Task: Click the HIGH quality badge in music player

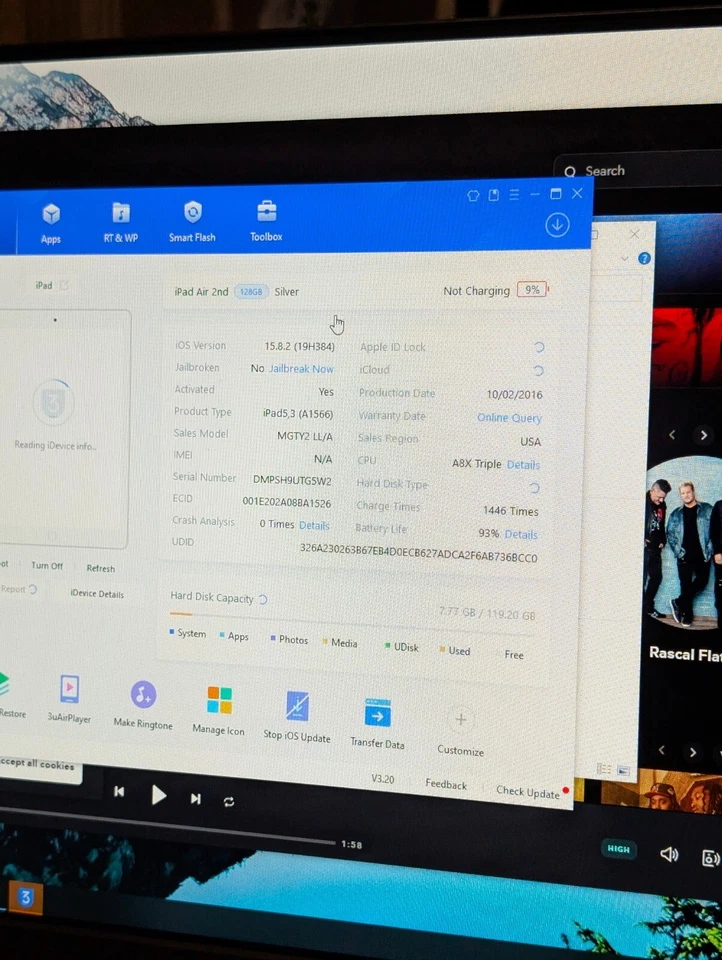Action: coord(619,849)
